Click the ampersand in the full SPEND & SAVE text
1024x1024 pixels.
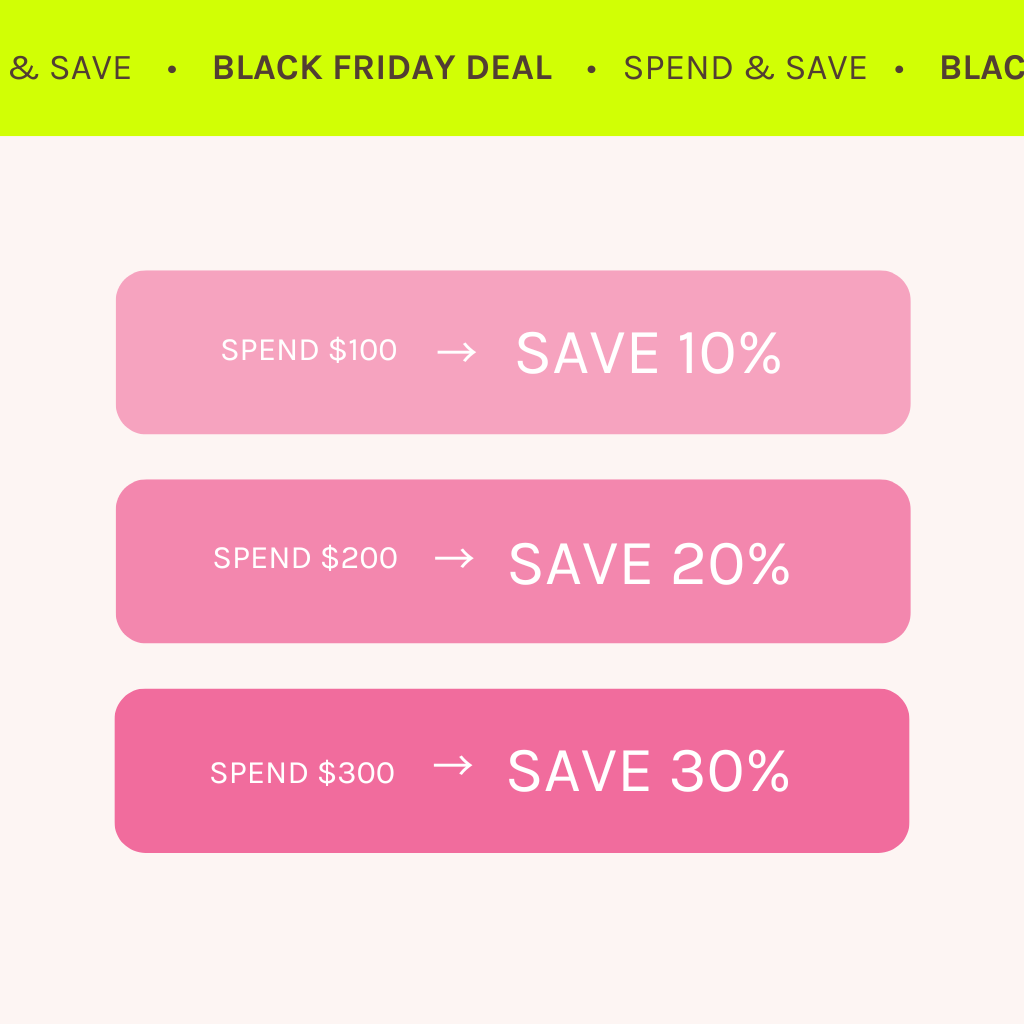(x=759, y=68)
